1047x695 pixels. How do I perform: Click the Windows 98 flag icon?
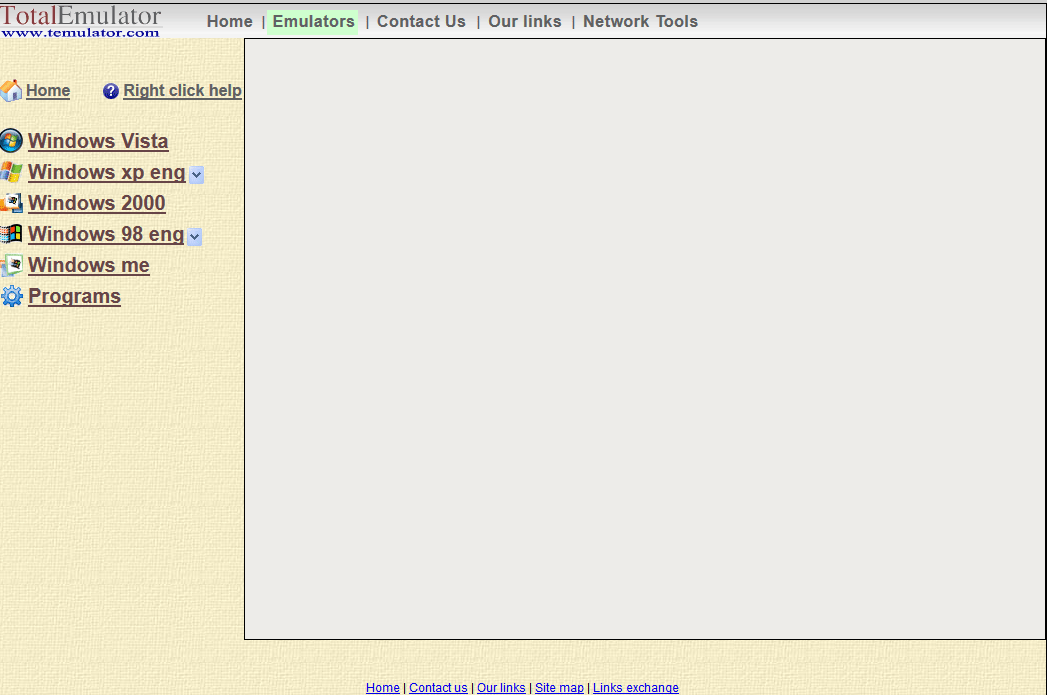(11, 234)
